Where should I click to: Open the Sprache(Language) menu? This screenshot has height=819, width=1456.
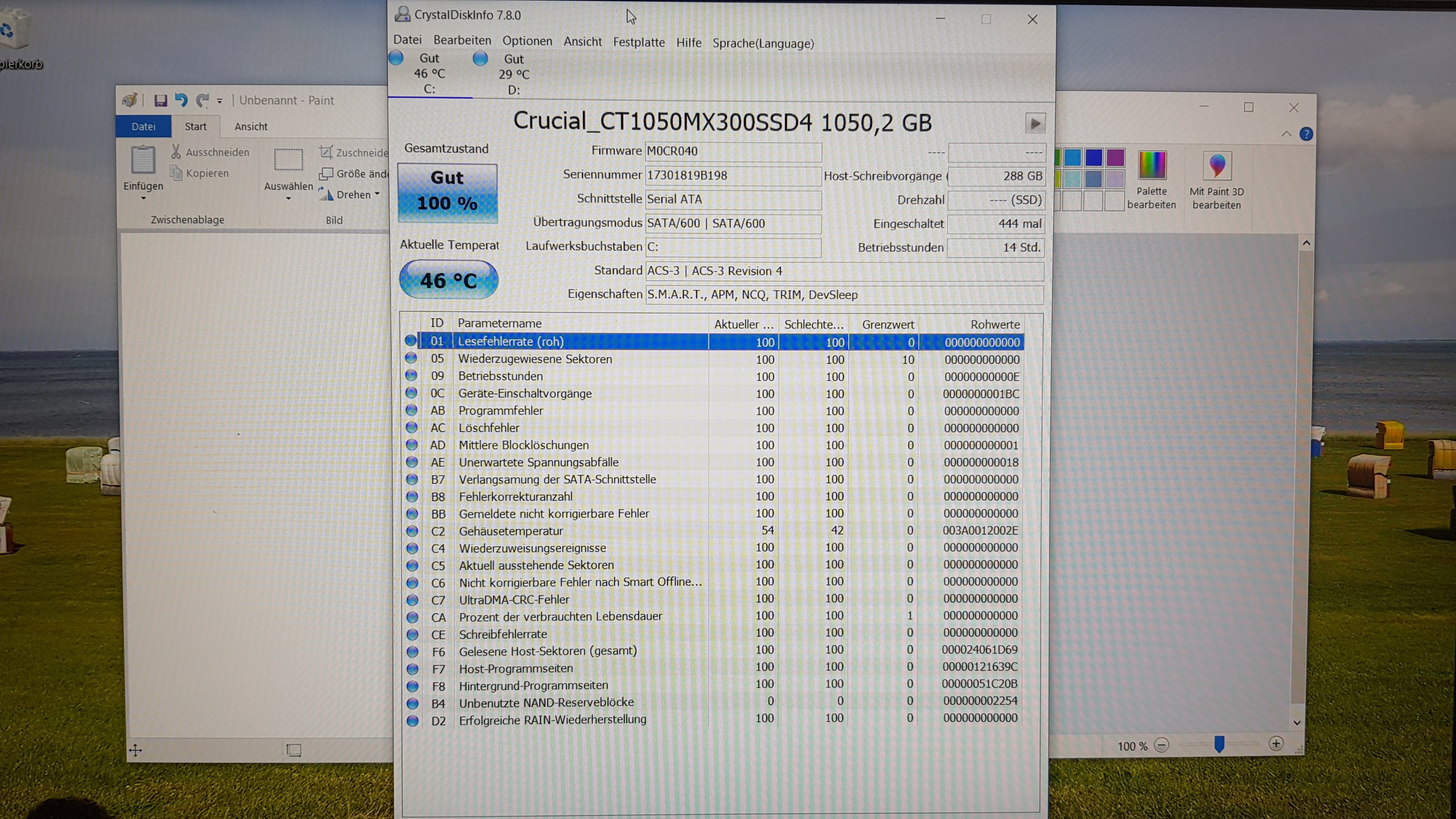(x=763, y=44)
